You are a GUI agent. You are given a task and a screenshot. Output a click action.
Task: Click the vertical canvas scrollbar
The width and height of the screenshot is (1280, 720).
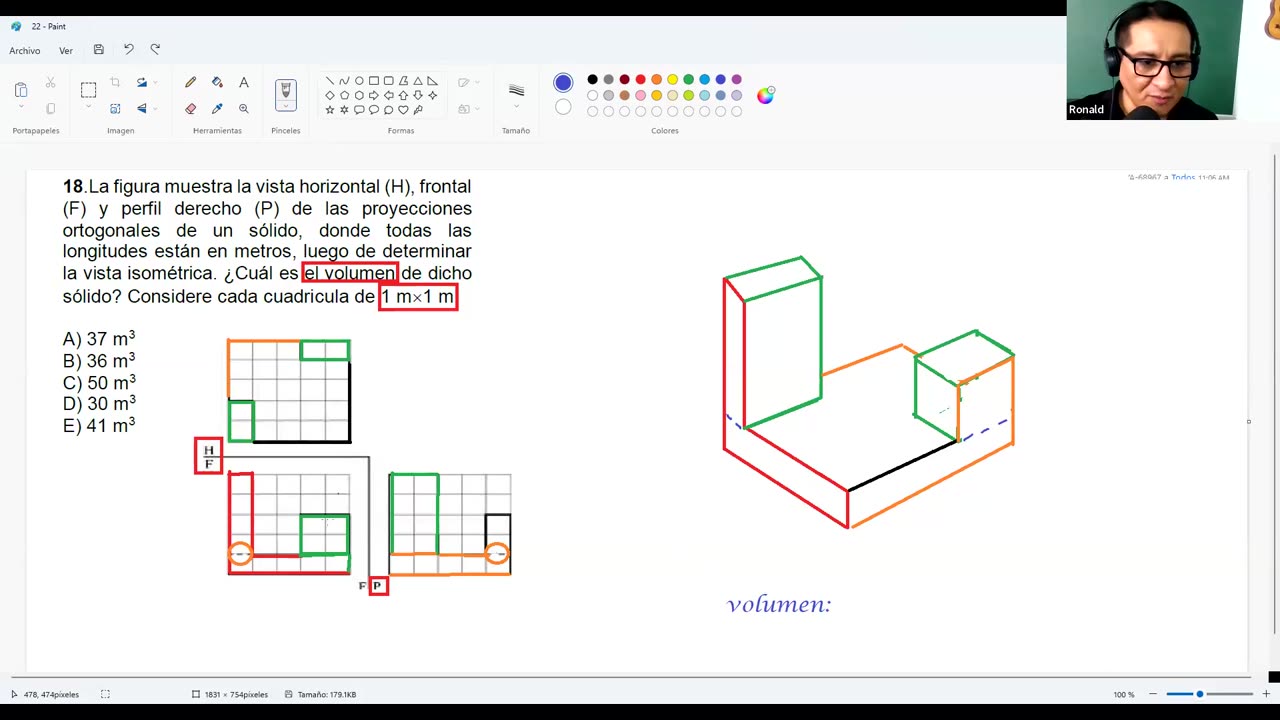click(x=1275, y=395)
